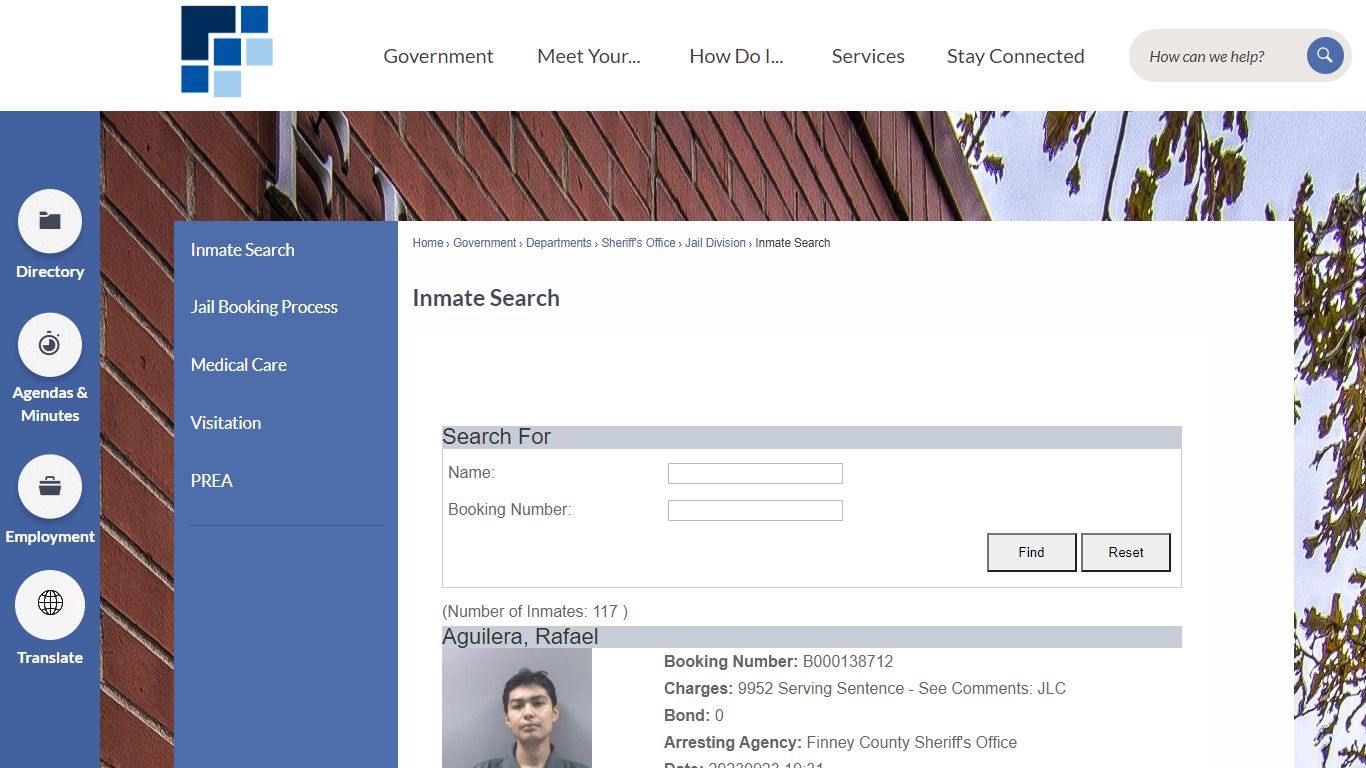The image size is (1366, 768).
Task: Open Medical Care page
Action: [x=238, y=365]
